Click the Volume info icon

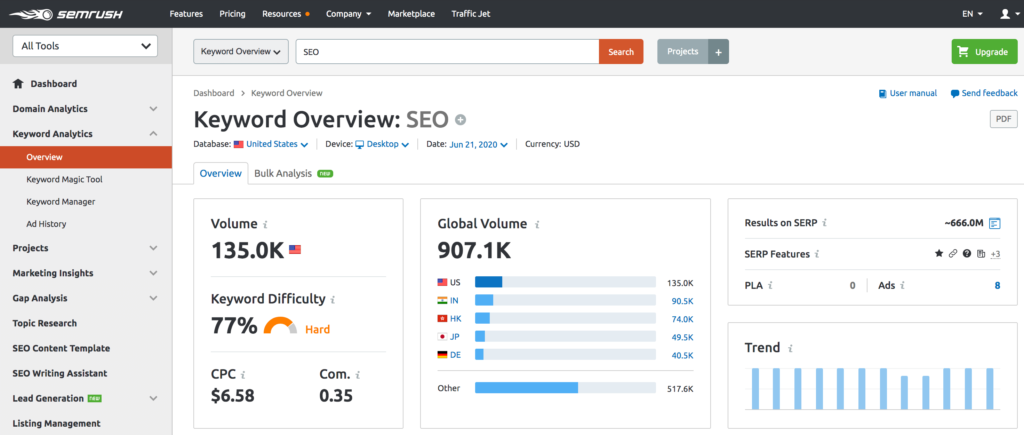(x=265, y=224)
